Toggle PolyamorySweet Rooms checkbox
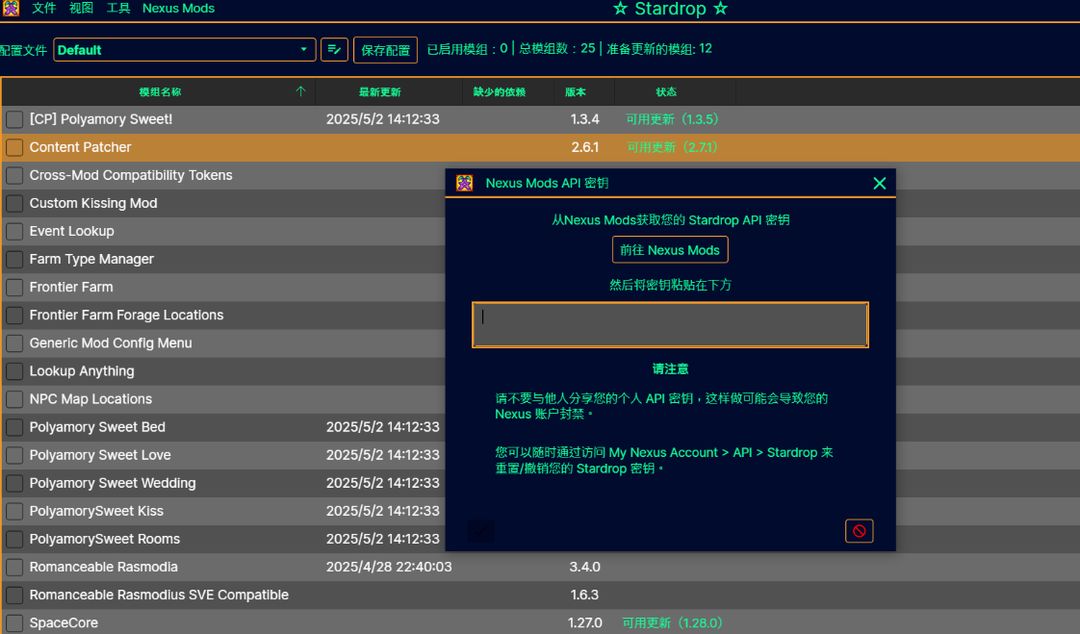This screenshot has height=634, width=1080. 14,539
